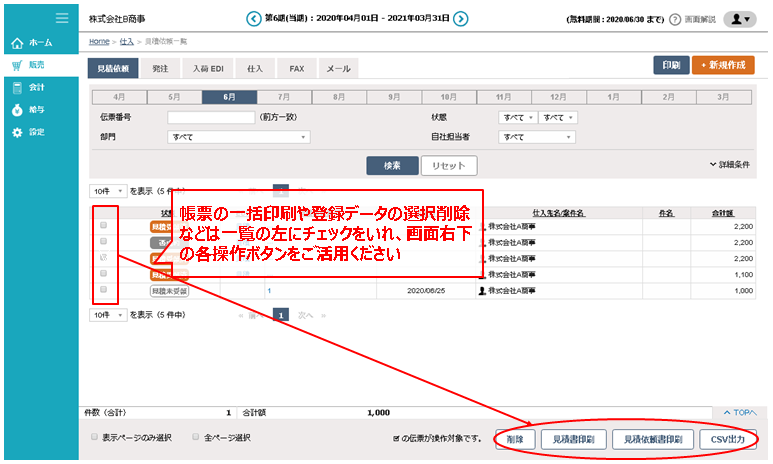Open the 部門 department dropdown
This screenshot has width=773, height=464.
(239, 137)
